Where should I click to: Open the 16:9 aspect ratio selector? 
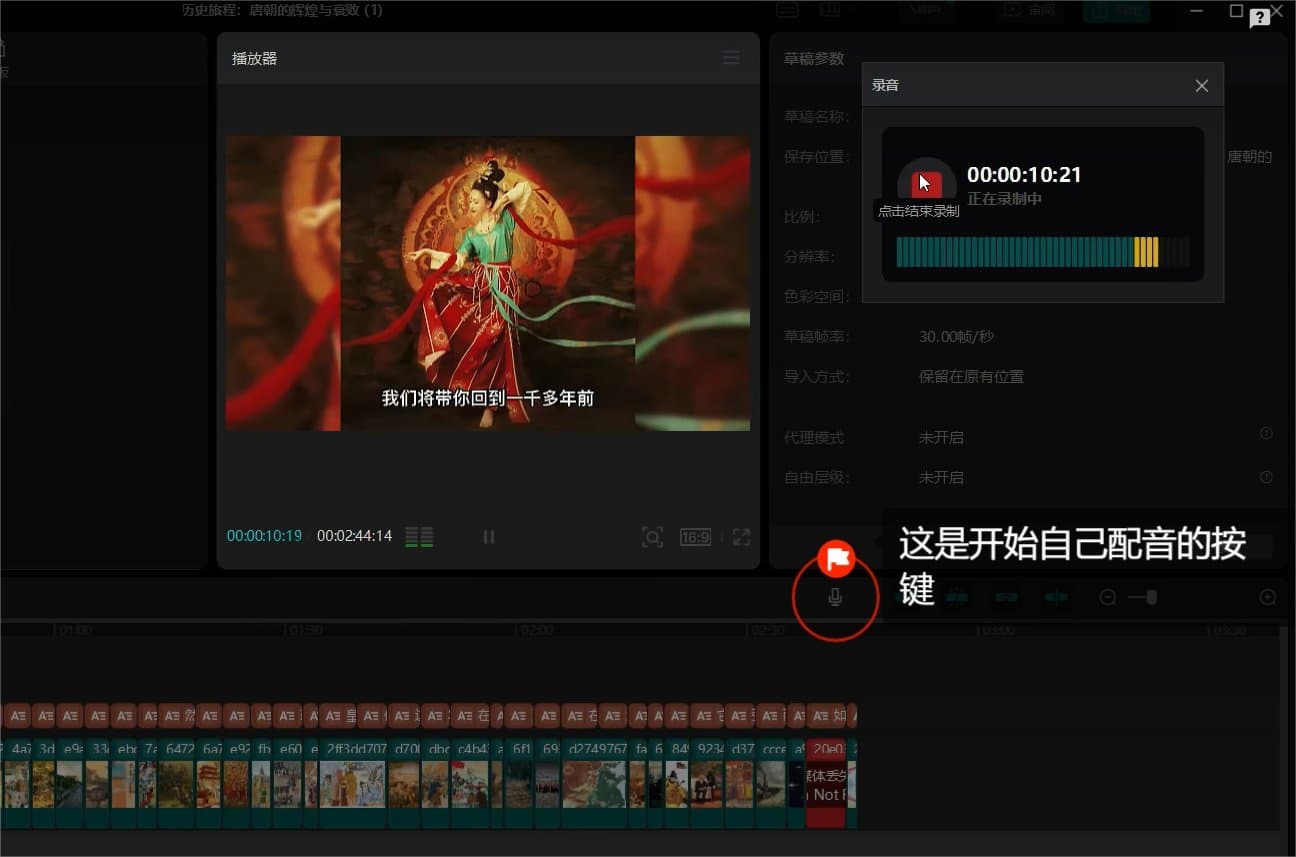695,537
